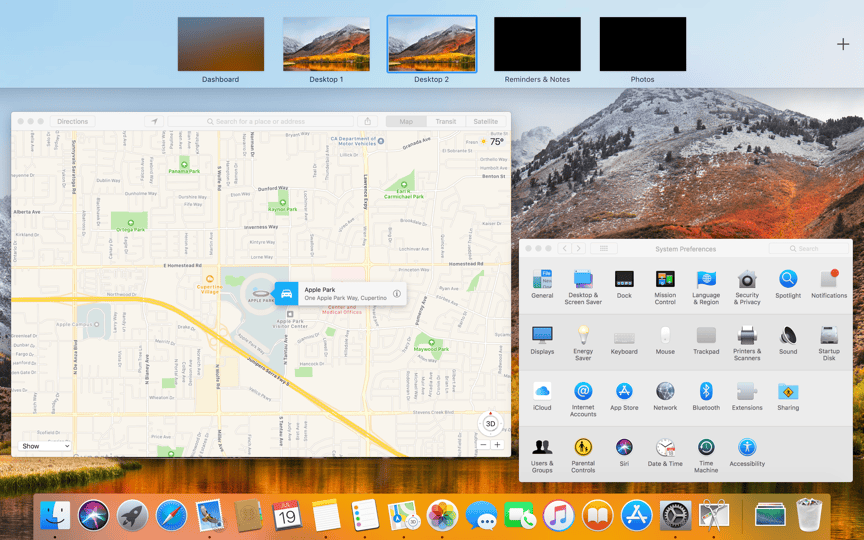The image size is (864, 540).
Task: Open the Show dropdown in Maps
Action: point(44,446)
